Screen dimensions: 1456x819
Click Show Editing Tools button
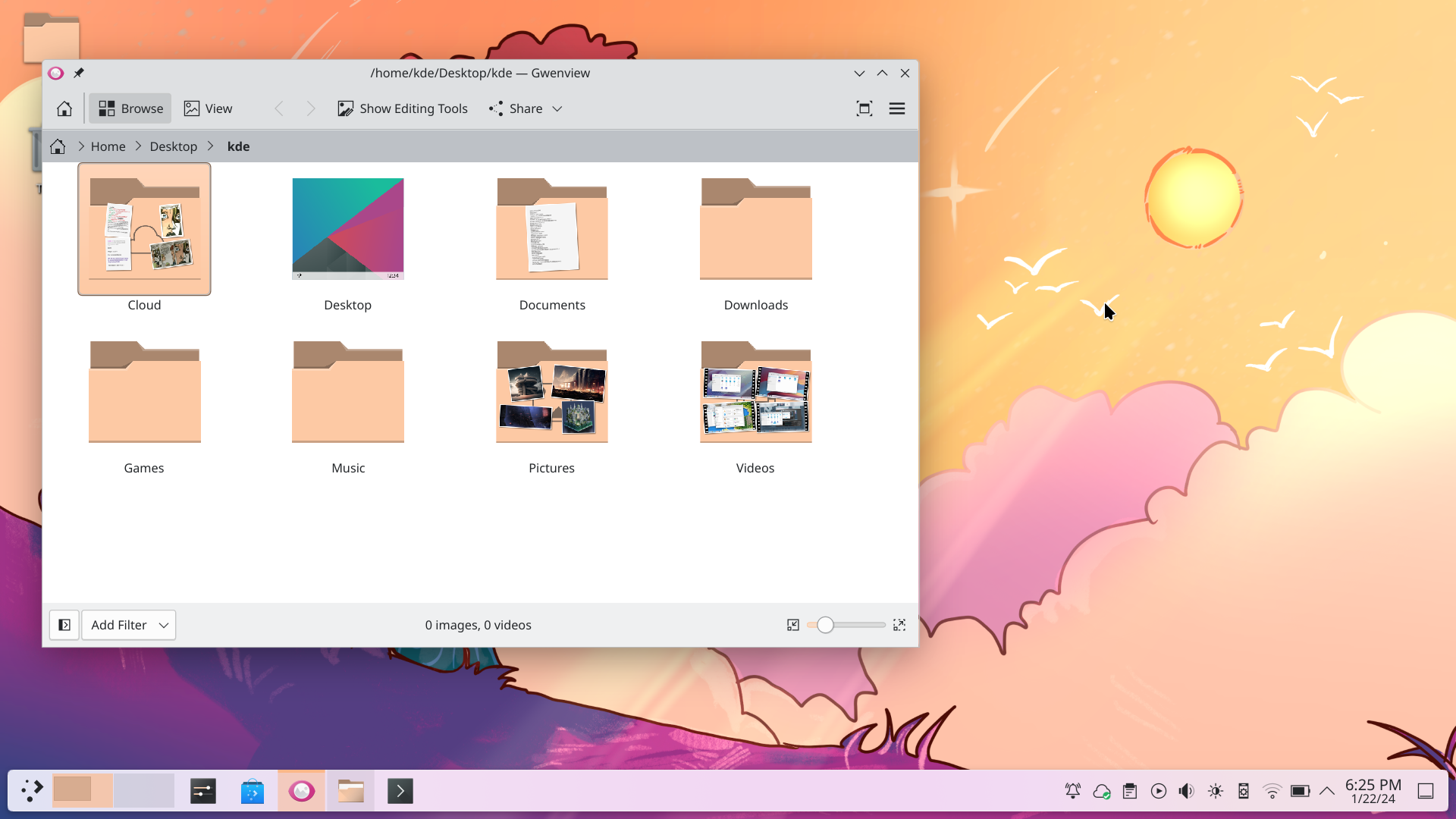403,108
